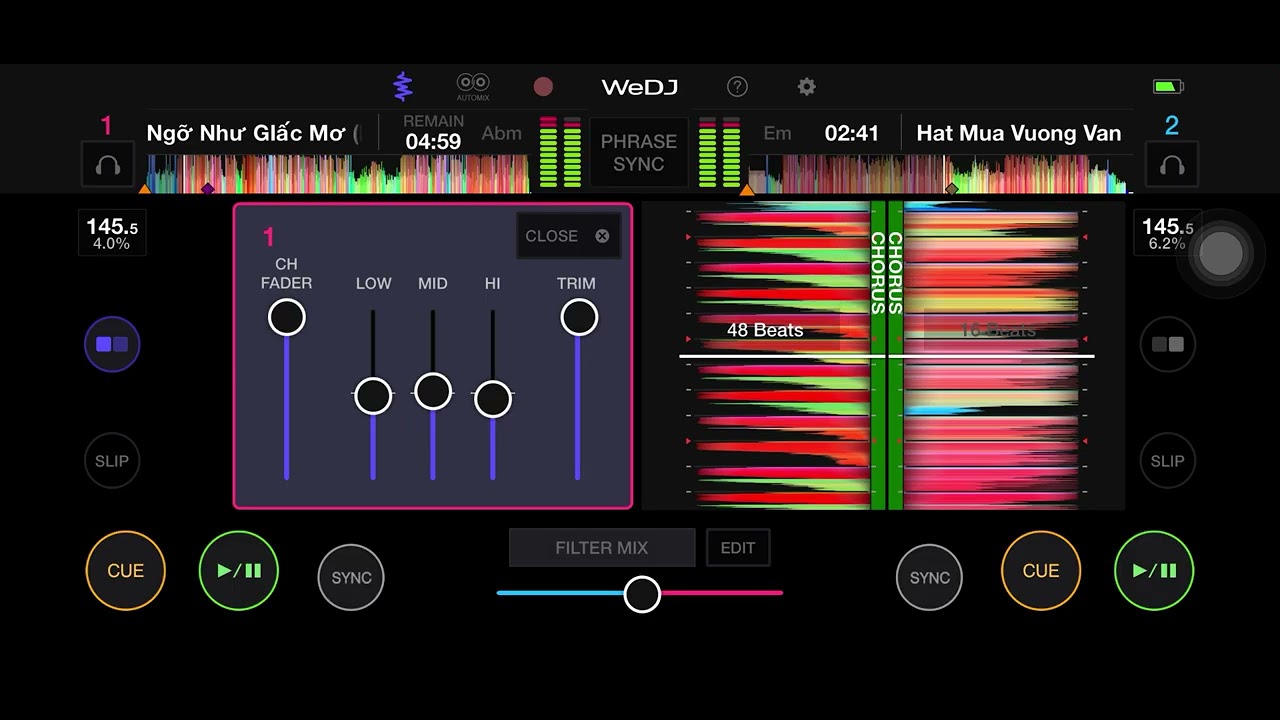Click the crossfader knob

642,594
